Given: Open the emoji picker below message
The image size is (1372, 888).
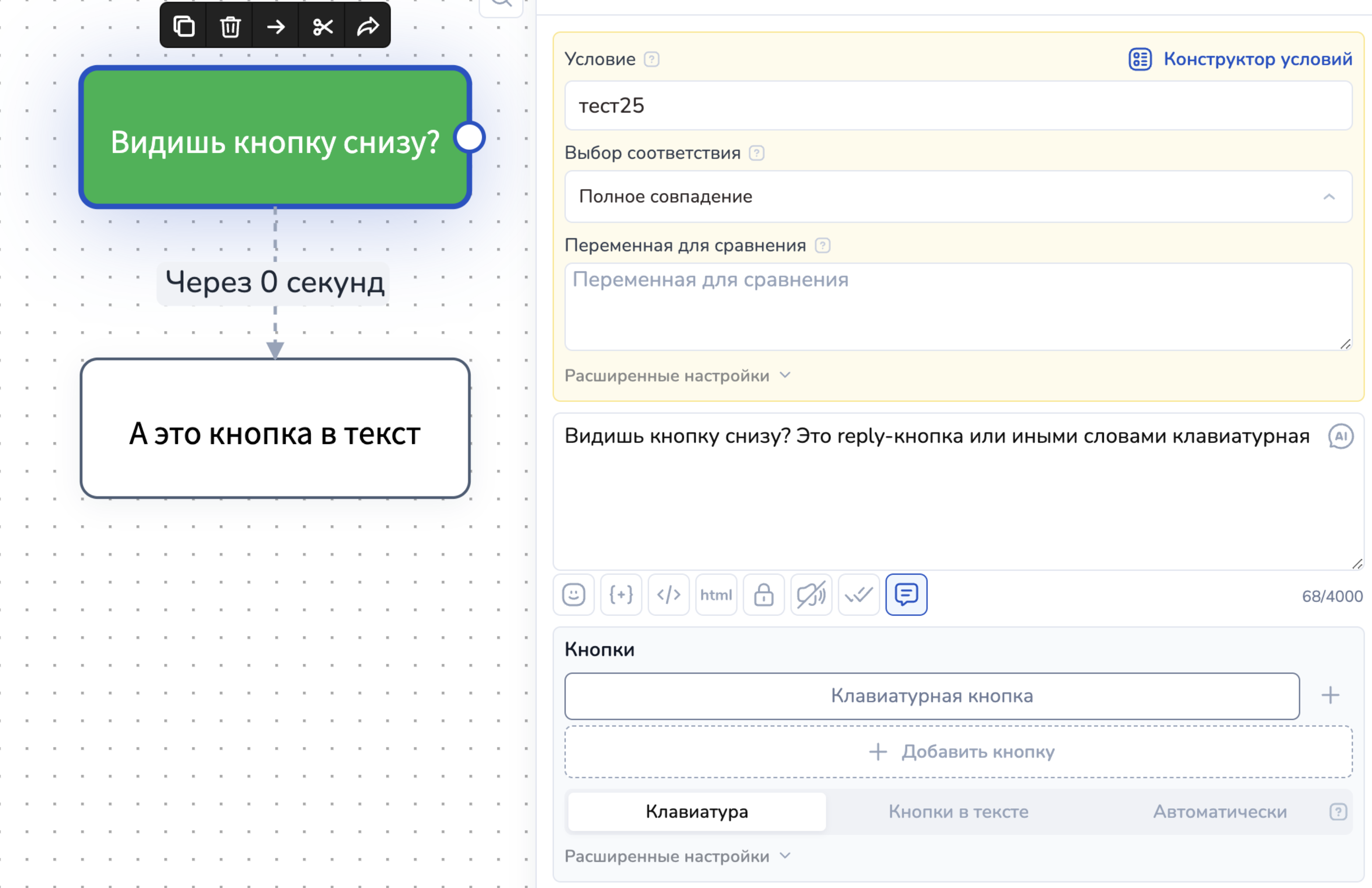Looking at the screenshot, I should click(x=573, y=595).
